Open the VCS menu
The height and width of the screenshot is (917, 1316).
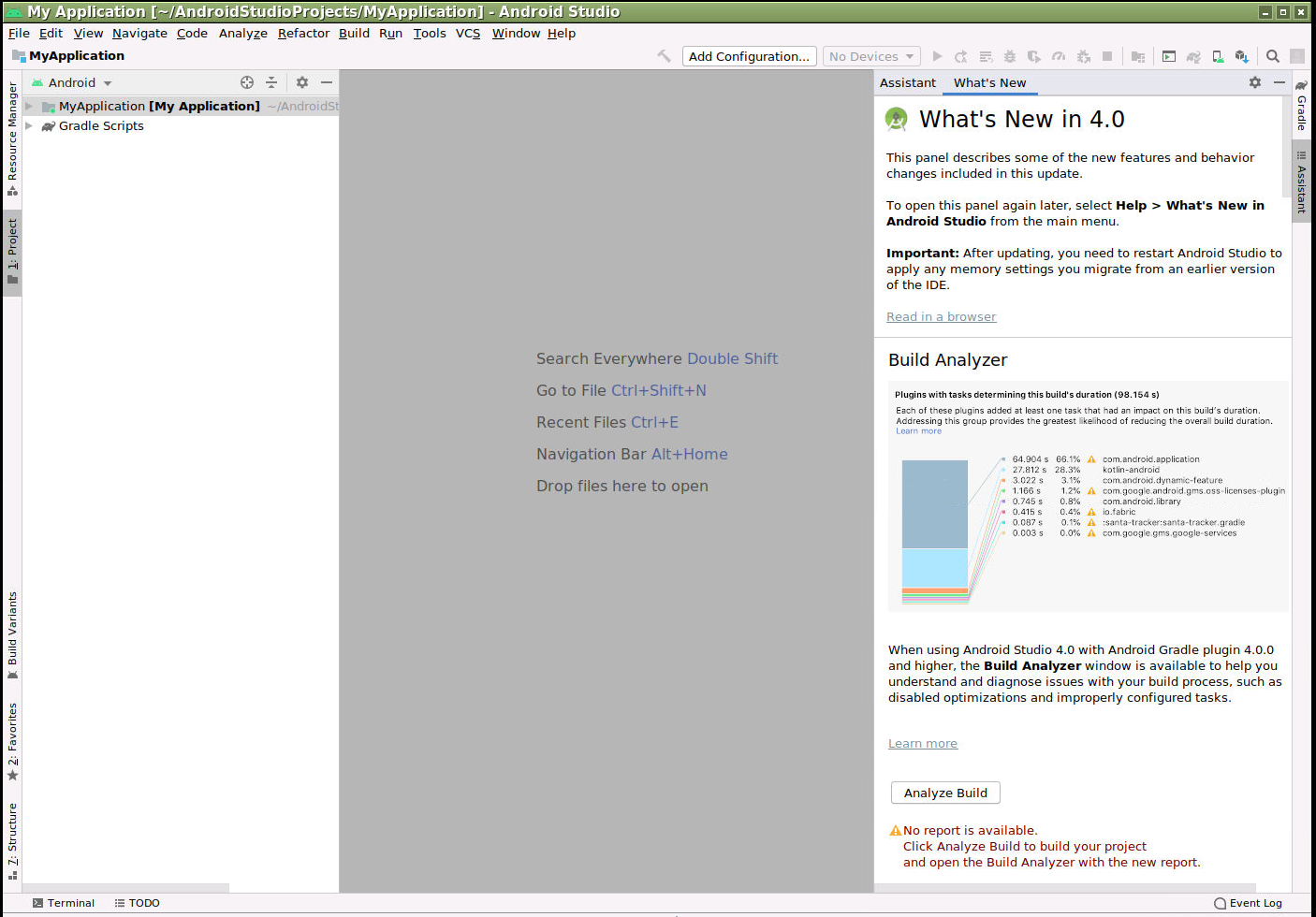tap(468, 33)
